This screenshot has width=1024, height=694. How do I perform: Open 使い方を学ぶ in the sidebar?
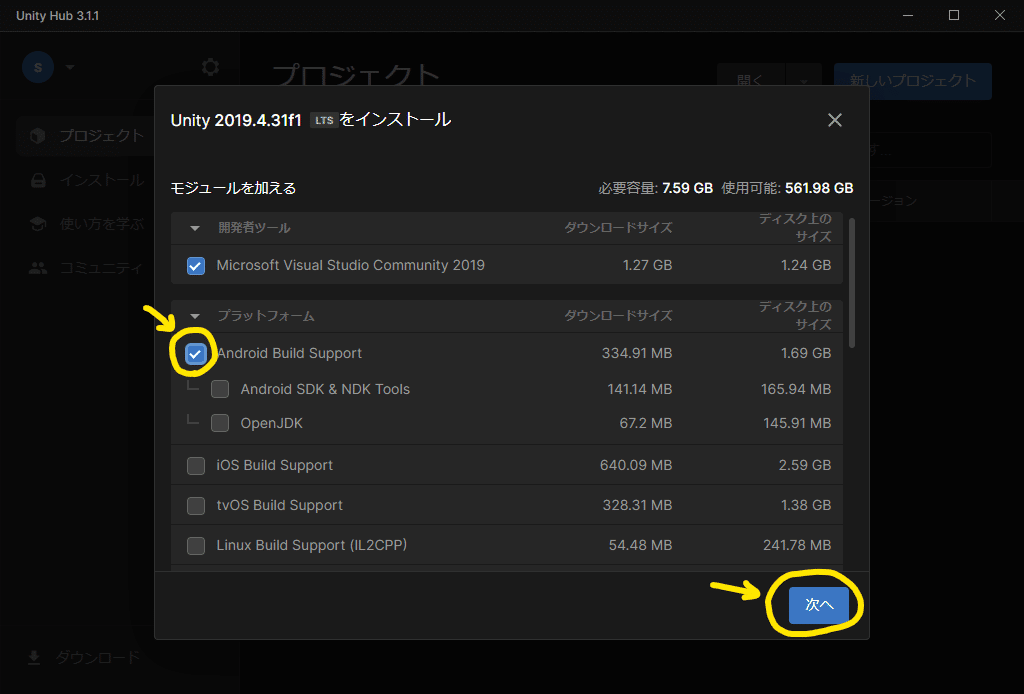pyautogui.click(x=87, y=224)
